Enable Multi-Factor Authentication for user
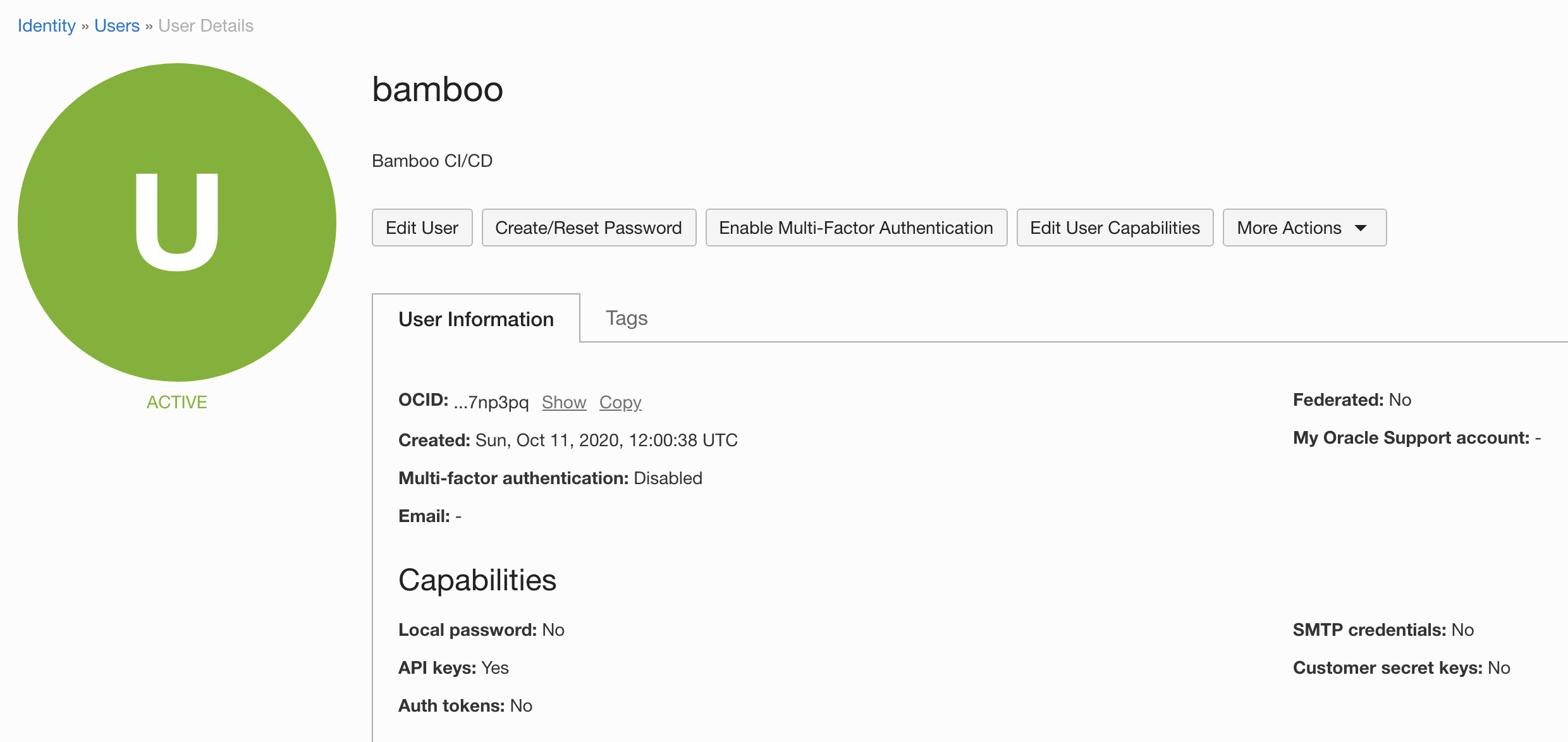 click(856, 228)
